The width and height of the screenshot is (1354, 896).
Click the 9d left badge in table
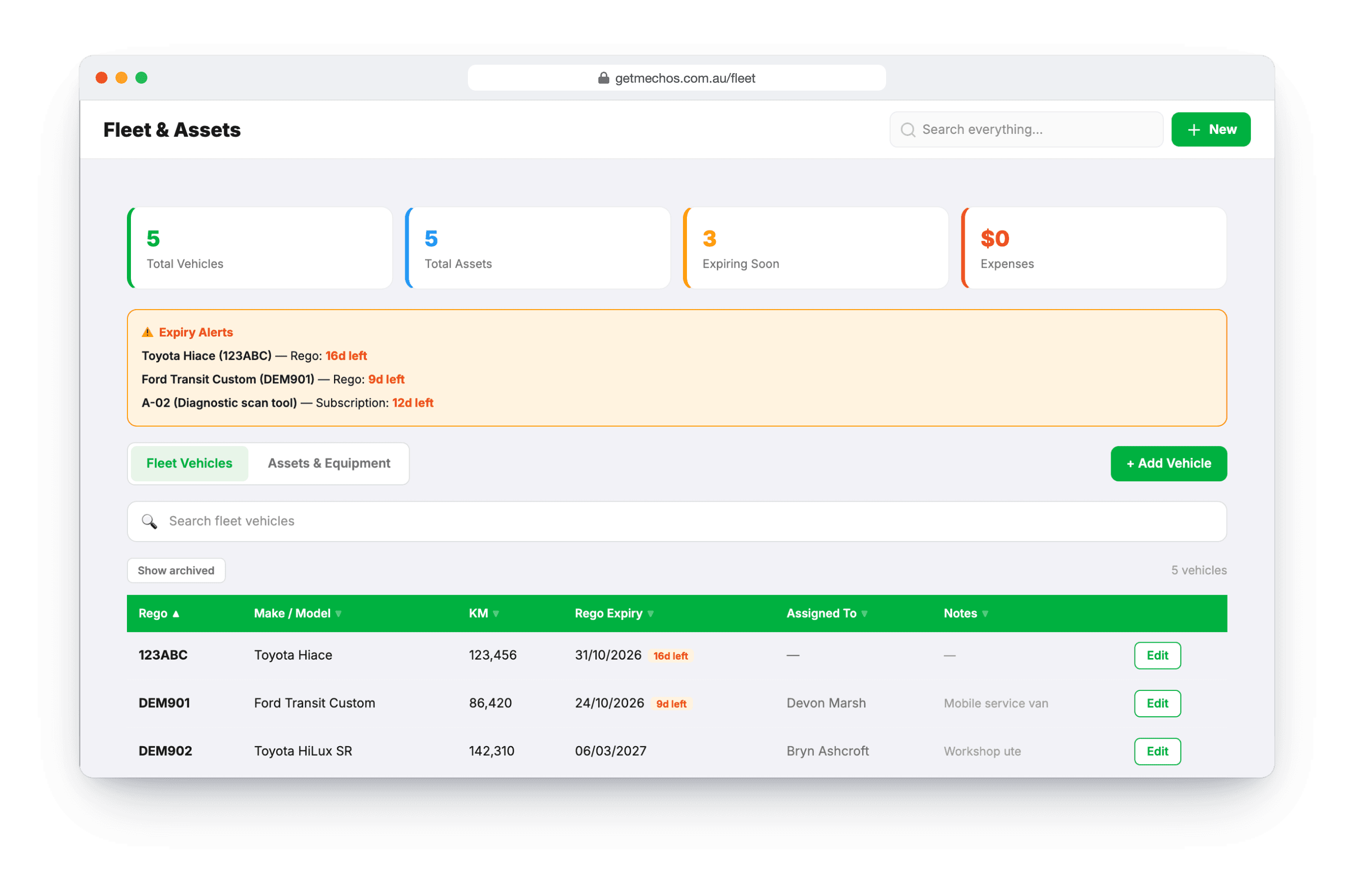672,704
